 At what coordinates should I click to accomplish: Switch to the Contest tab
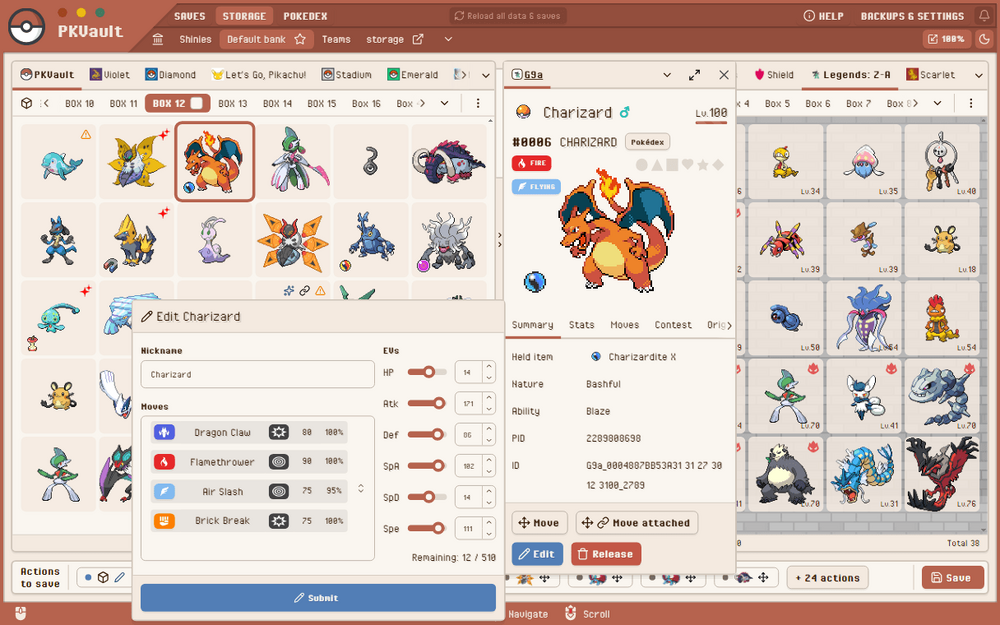pyautogui.click(x=673, y=325)
